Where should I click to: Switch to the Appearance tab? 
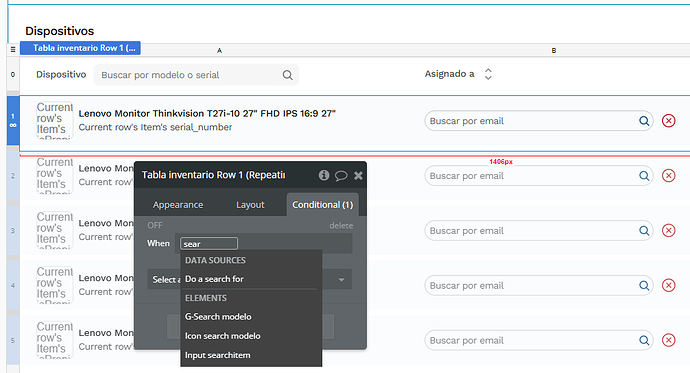click(178, 205)
